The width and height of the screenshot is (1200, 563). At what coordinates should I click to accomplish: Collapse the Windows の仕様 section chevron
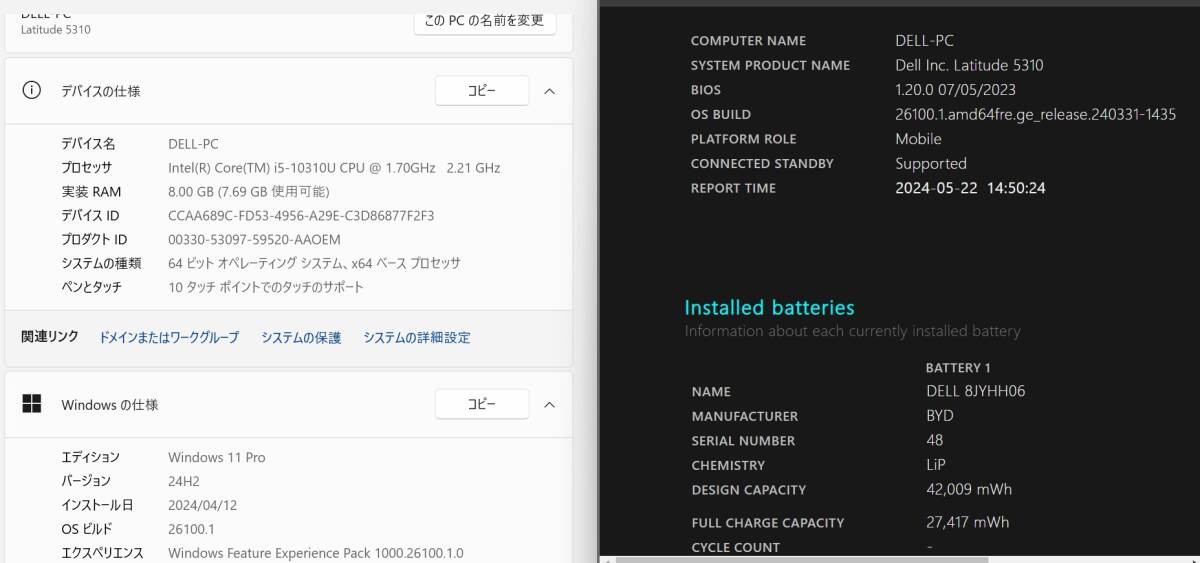(549, 404)
